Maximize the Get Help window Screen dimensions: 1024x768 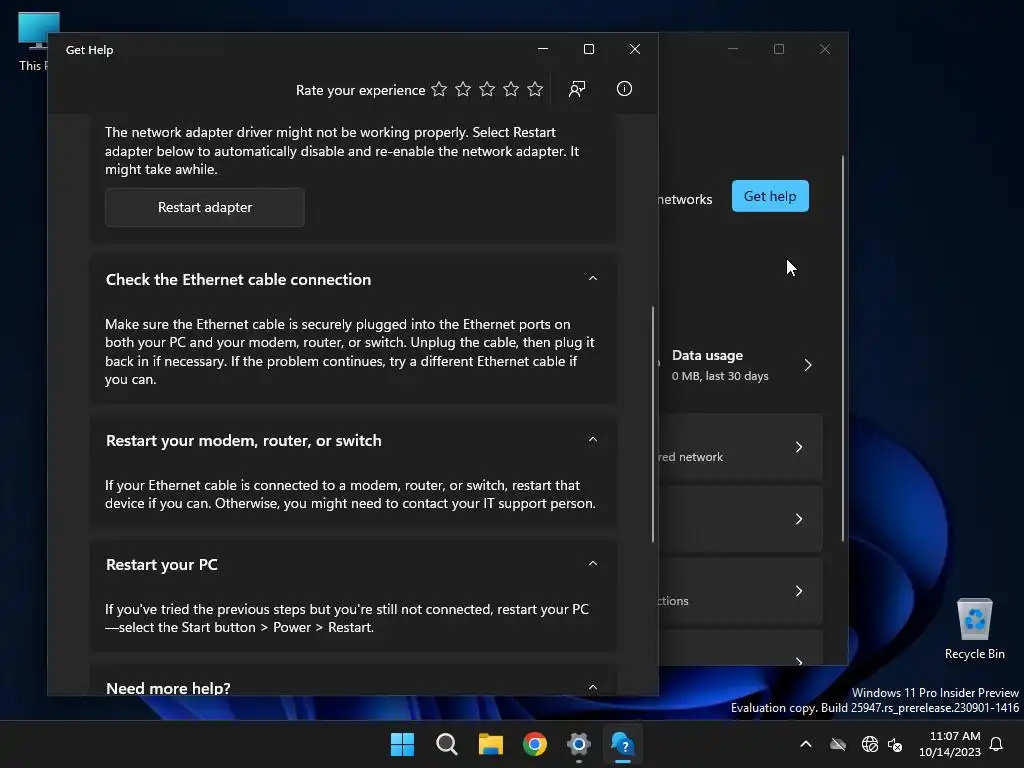588,49
